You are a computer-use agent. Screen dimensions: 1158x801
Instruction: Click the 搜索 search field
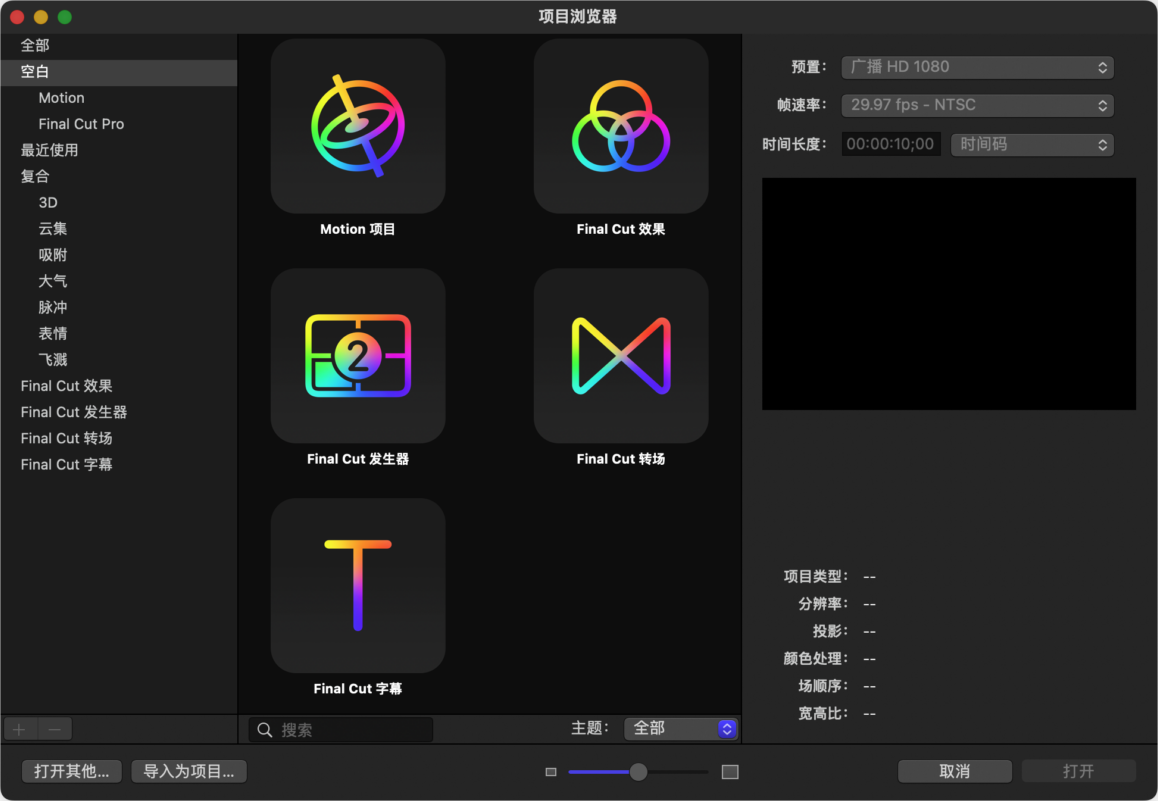pos(350,730)
